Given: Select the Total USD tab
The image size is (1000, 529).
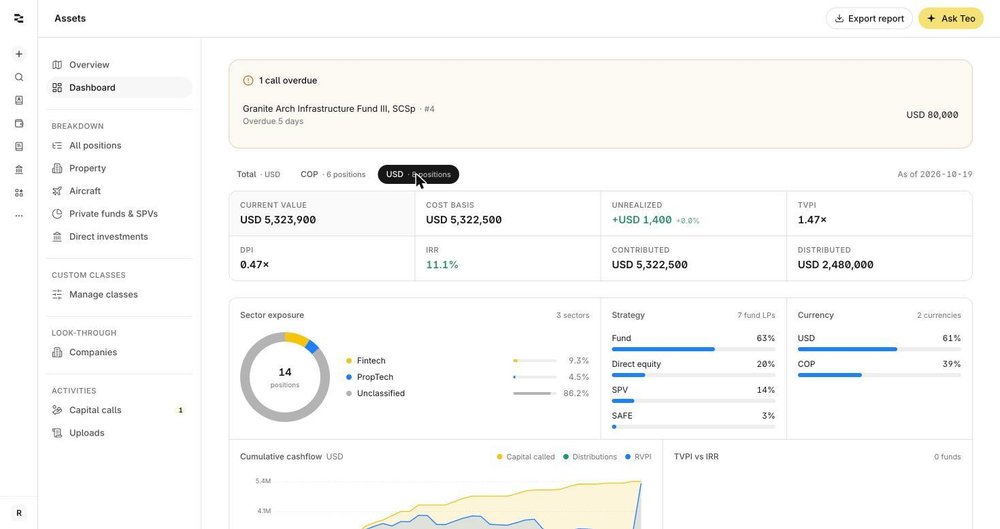Looking at the screenshot, I should (x=258, y=174).
